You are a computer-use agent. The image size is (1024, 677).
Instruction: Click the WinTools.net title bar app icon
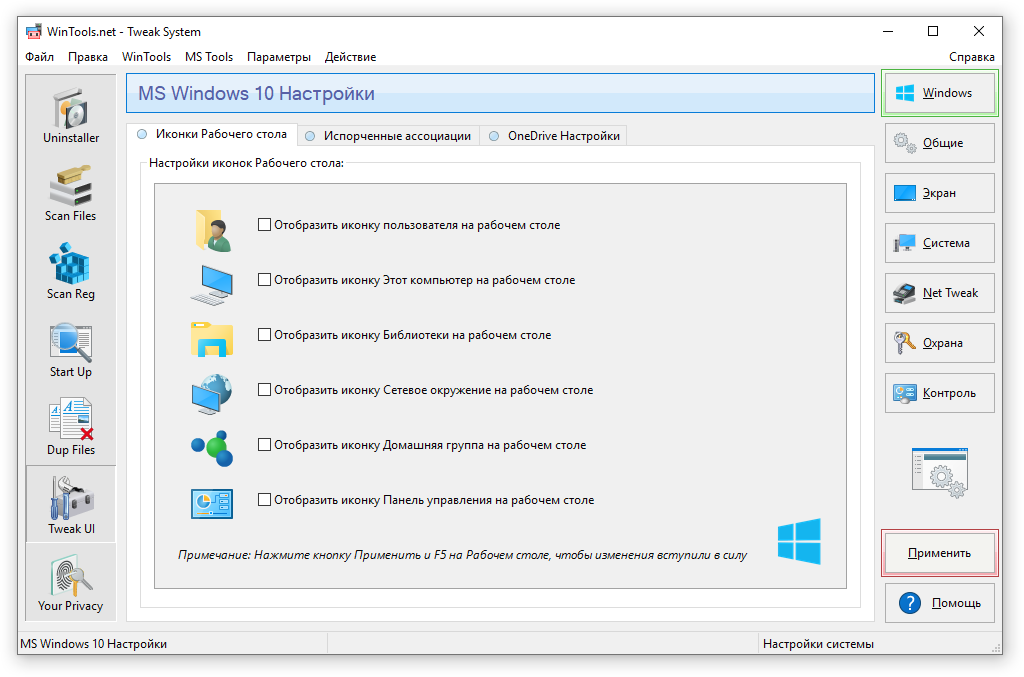33,31
